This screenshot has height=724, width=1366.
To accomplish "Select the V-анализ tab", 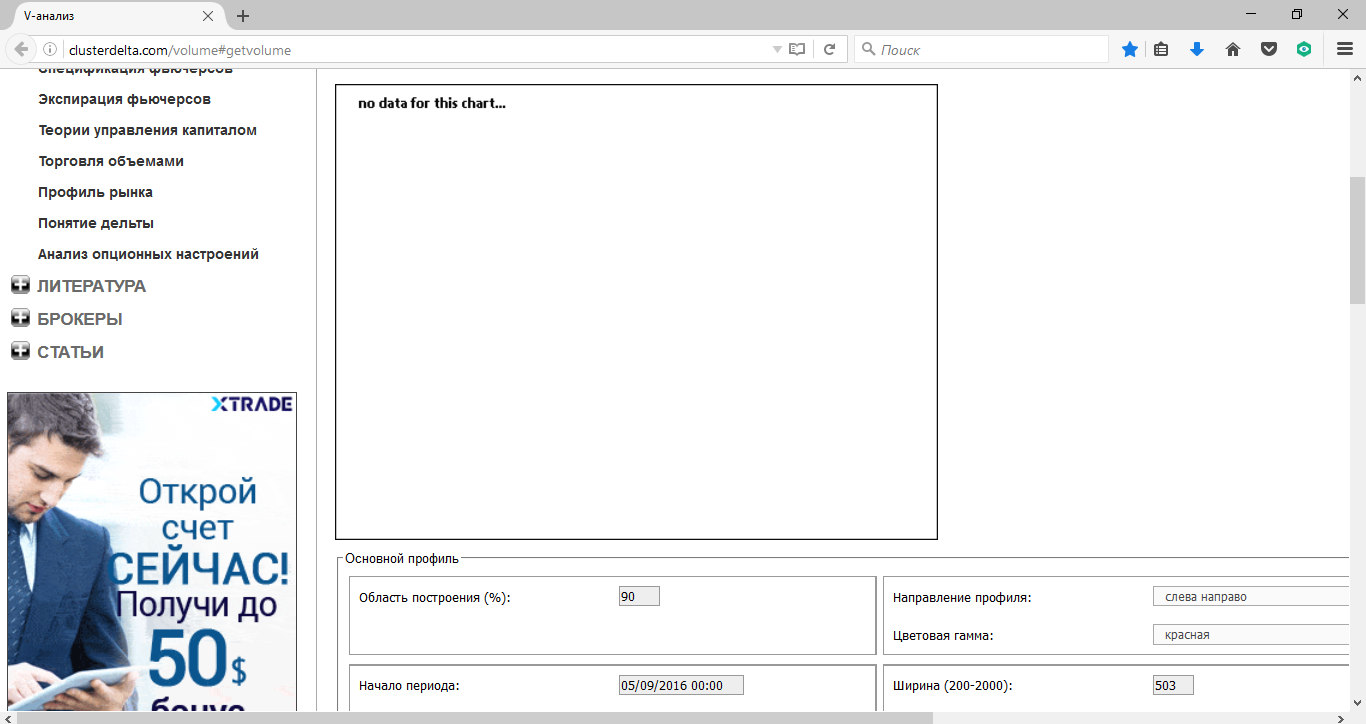I will pos(115,16).
